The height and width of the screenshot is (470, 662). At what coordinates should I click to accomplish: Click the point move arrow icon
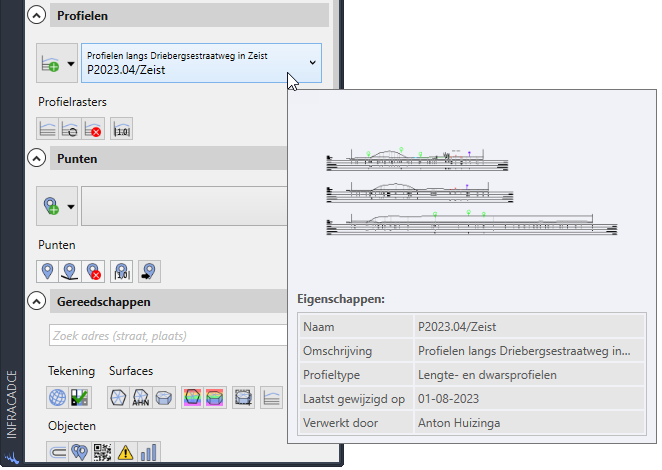pos(148,271)
